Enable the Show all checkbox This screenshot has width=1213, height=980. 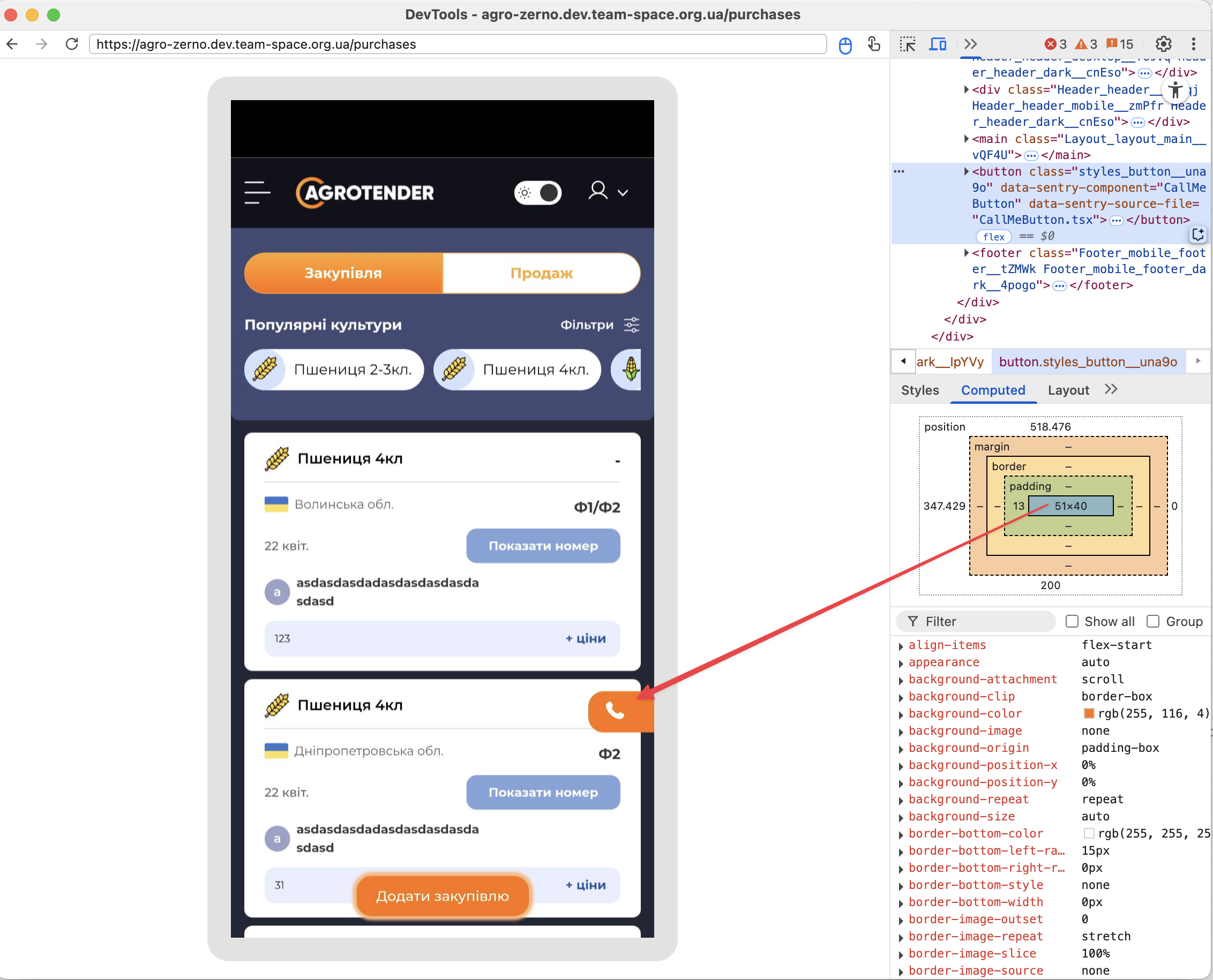click(1072, 621)
